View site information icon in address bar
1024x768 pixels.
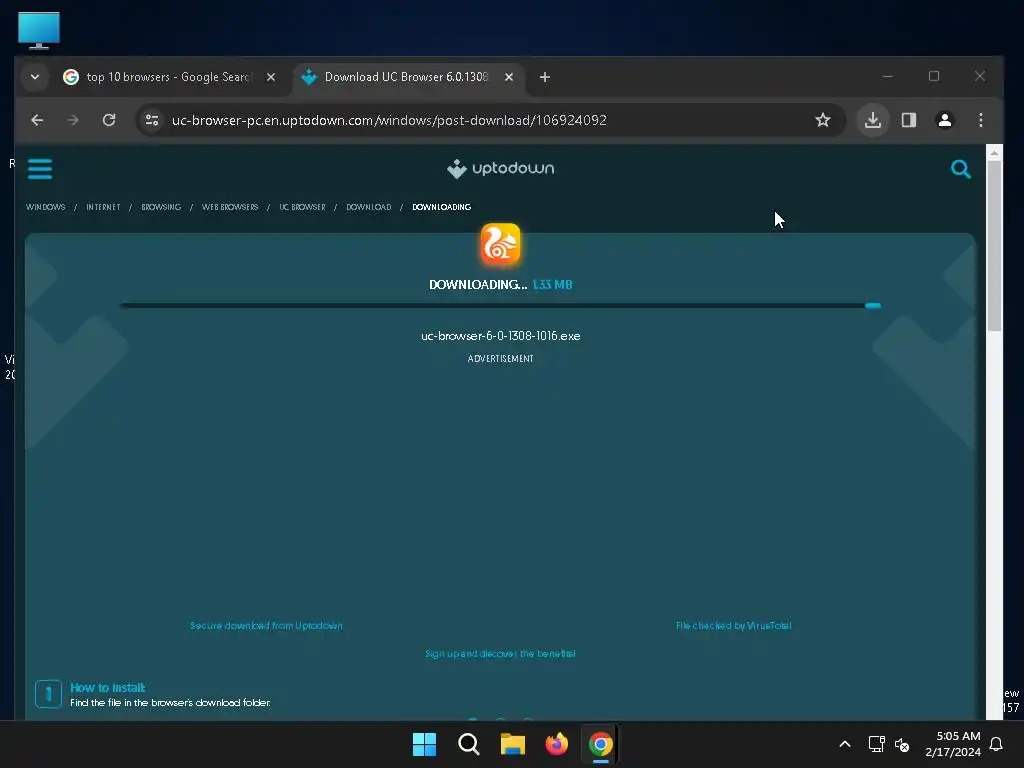point(152,120)
